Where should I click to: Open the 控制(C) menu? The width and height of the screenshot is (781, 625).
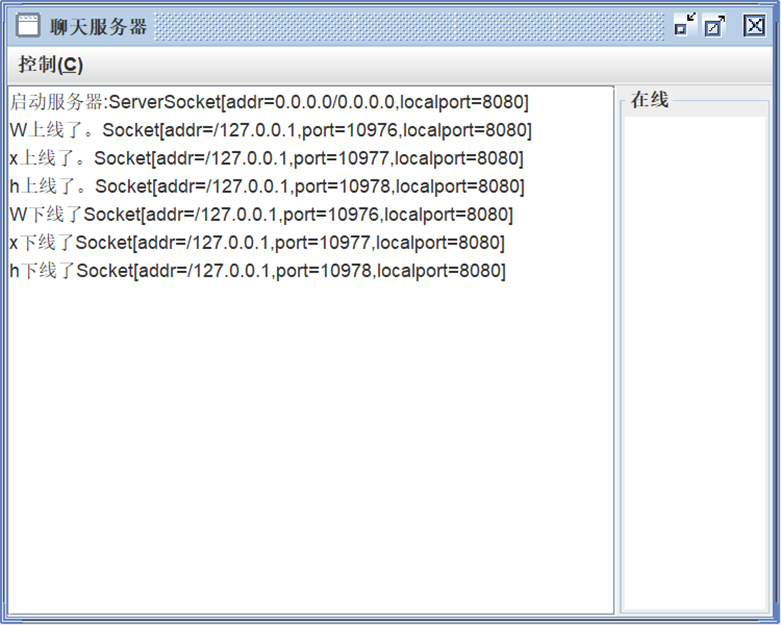tap(50, 65)
